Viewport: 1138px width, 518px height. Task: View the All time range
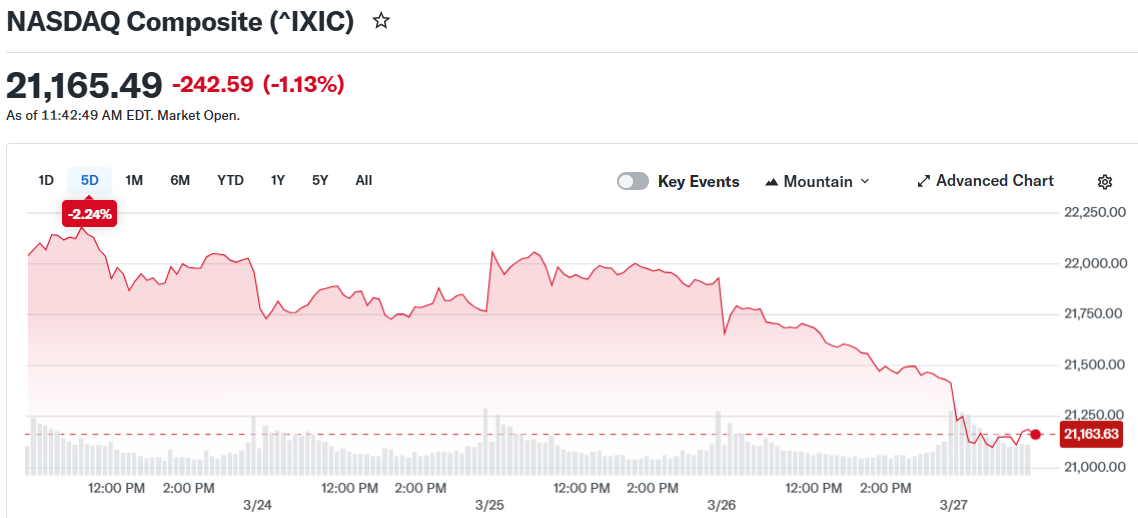[364, 181]
